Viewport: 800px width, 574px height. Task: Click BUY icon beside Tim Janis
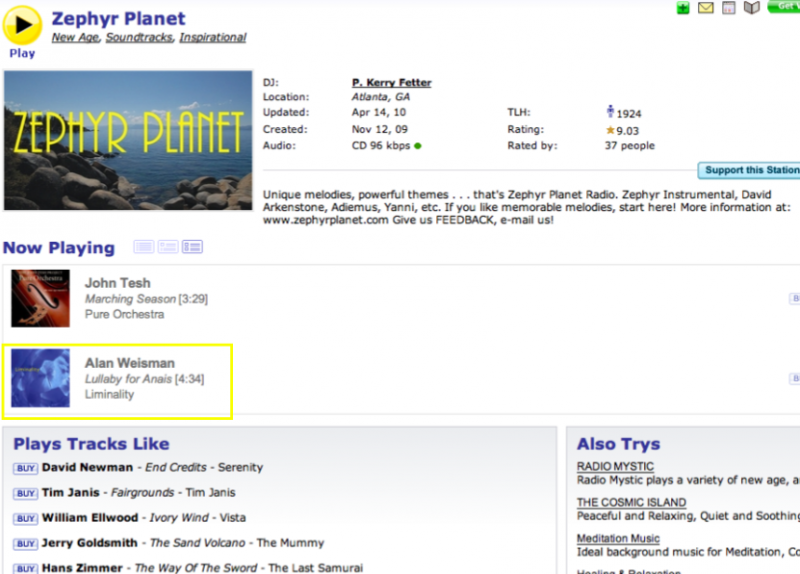coord(25,493)
